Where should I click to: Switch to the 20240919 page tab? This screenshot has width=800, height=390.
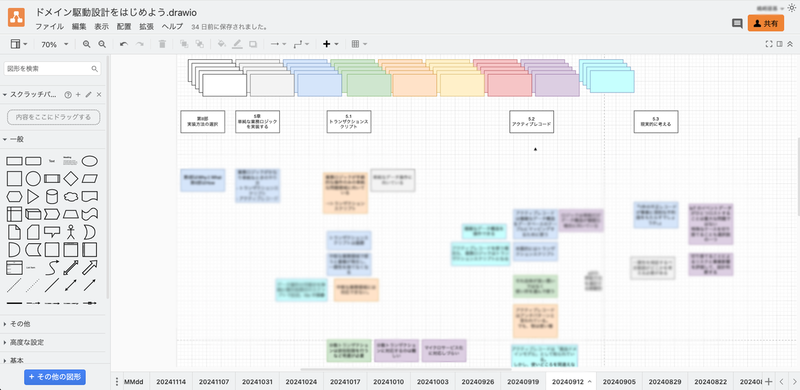pyautogui.click(x=523, y=381)
